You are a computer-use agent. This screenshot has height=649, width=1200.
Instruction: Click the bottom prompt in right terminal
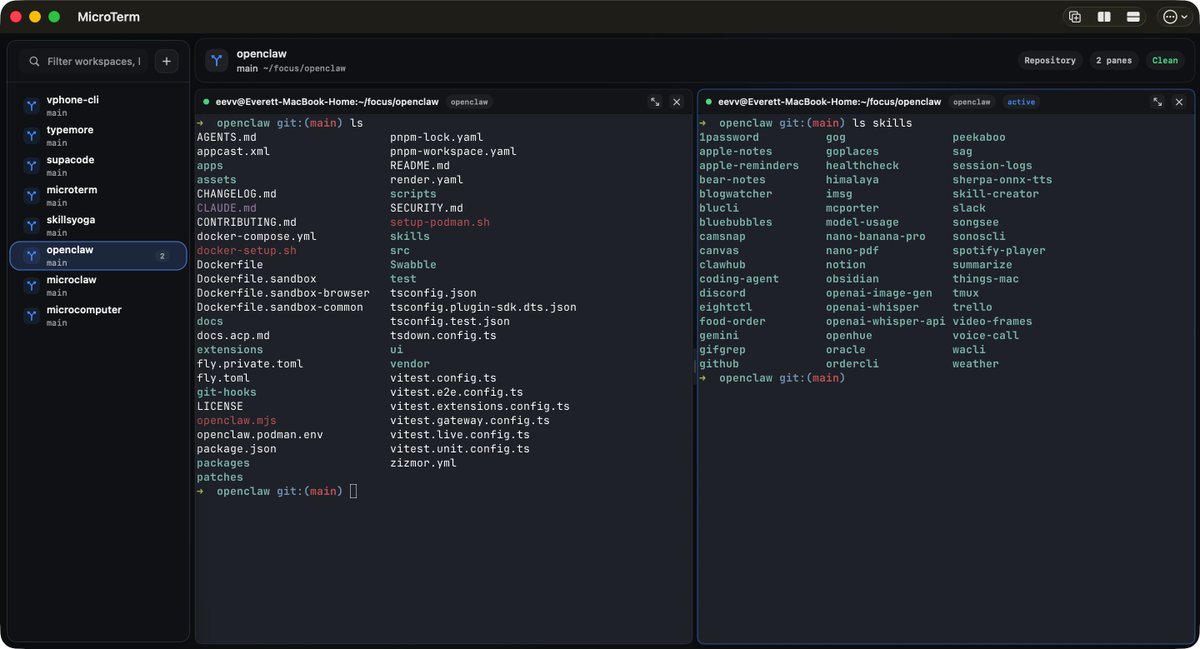772,378
